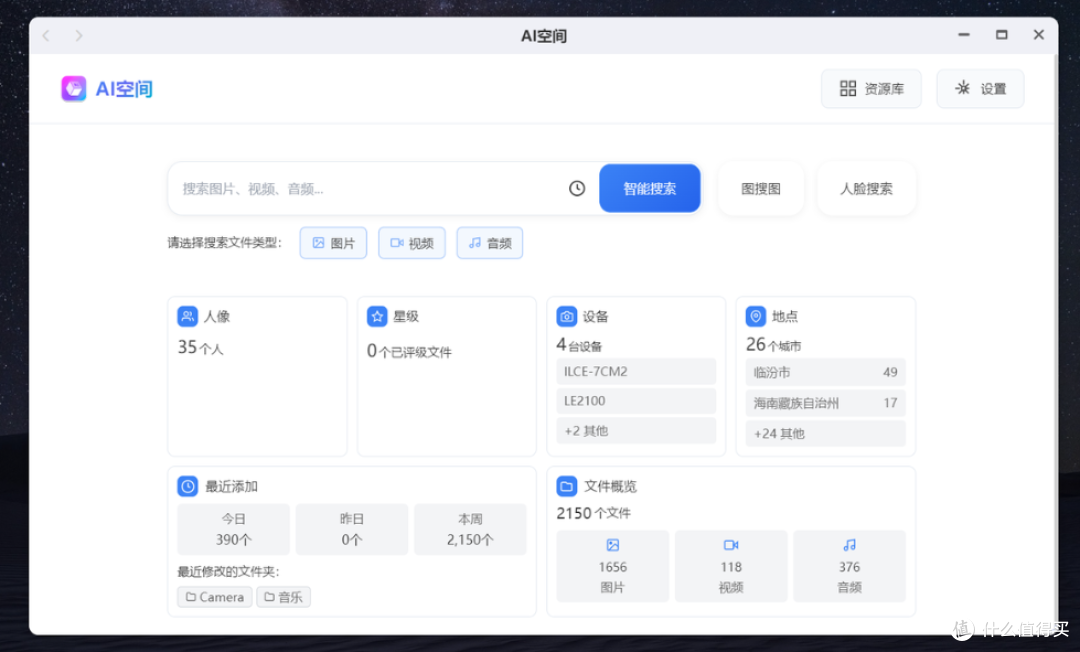This screenshot has width=1080, height=652.
Task: Click the 35个人 count
Action: (x=200, y=348)
